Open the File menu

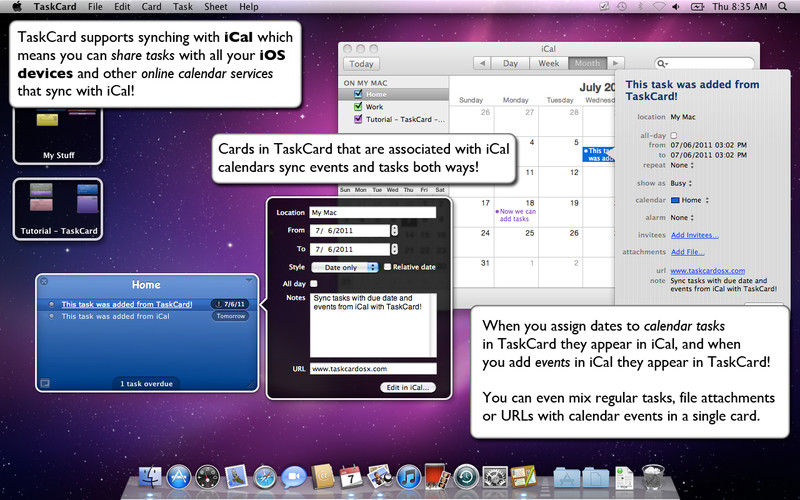click(x=95, y=7)
